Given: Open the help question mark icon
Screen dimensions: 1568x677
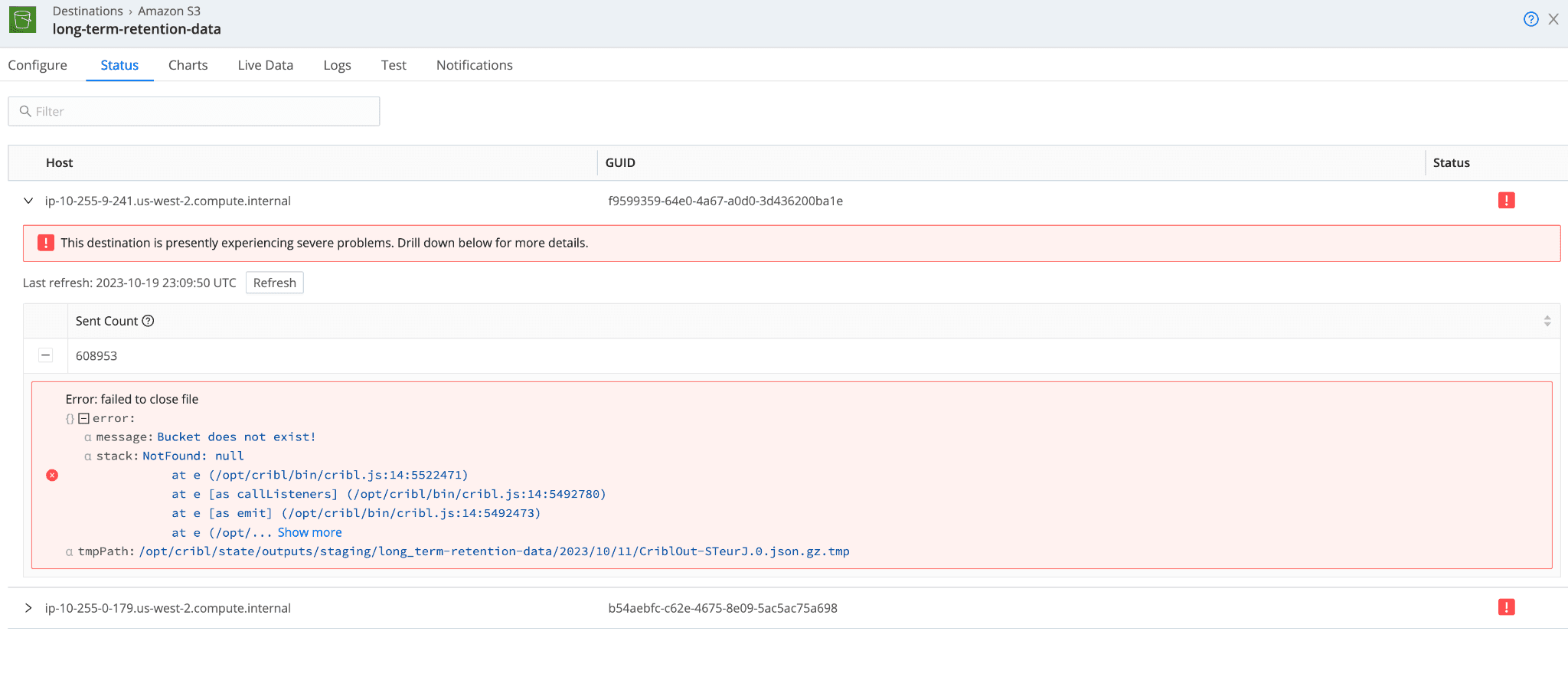Looking at the screenshot, I should (x=1530, y=19).
